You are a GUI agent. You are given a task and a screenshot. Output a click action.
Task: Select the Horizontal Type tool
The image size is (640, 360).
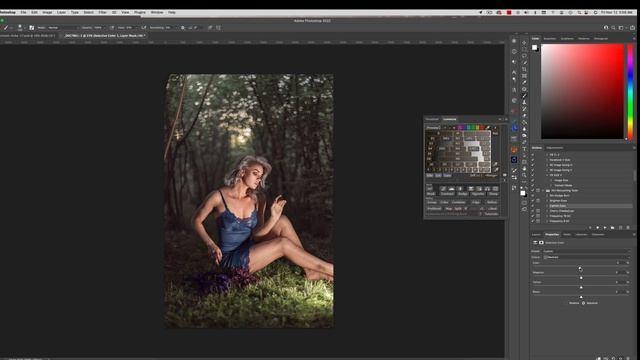[524, 149]
